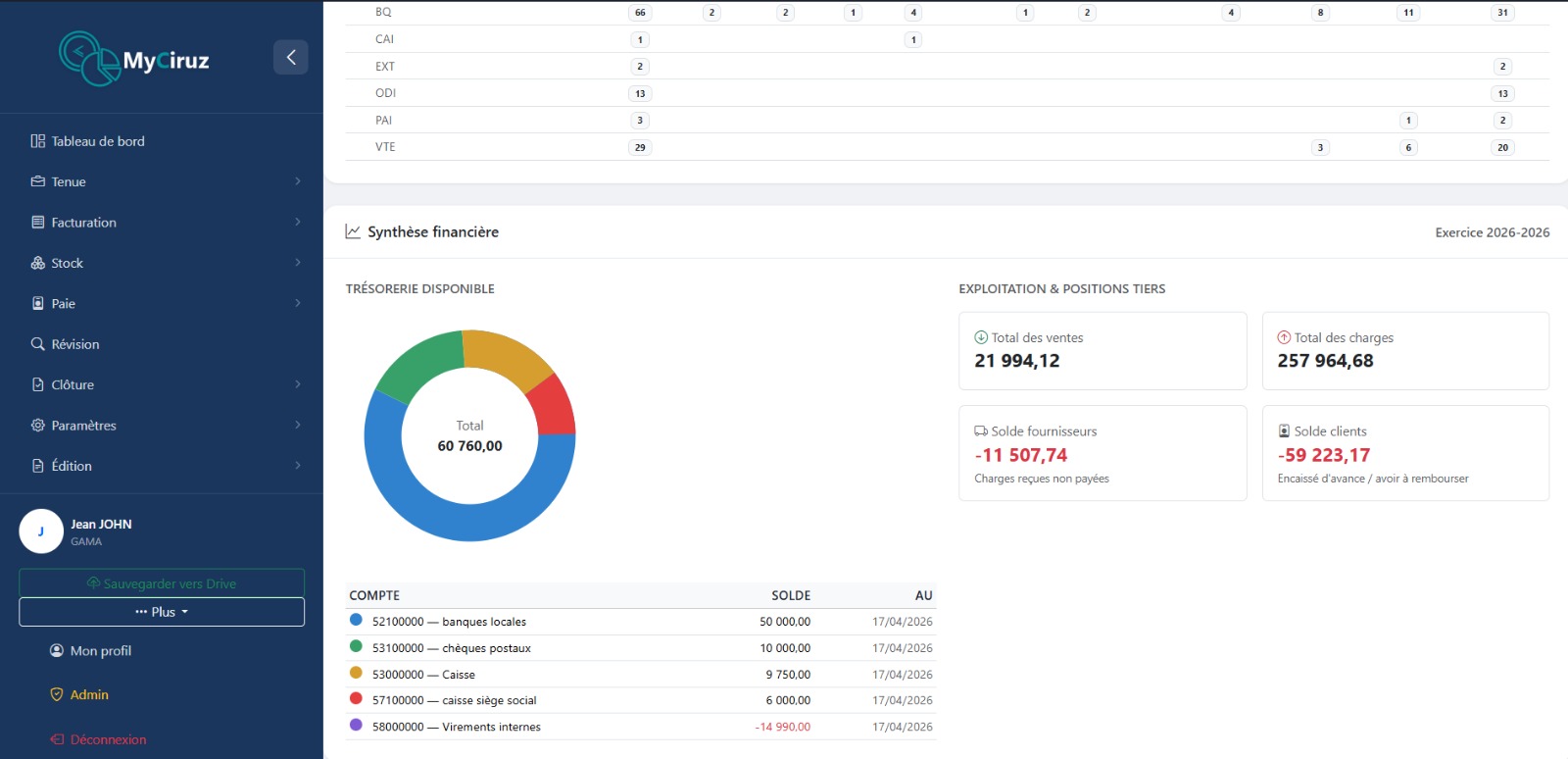The width and height of the screenshot is (1568, 759).
Task: Expand the Paramètres submenu chevron
Action: tap(298, 426)
